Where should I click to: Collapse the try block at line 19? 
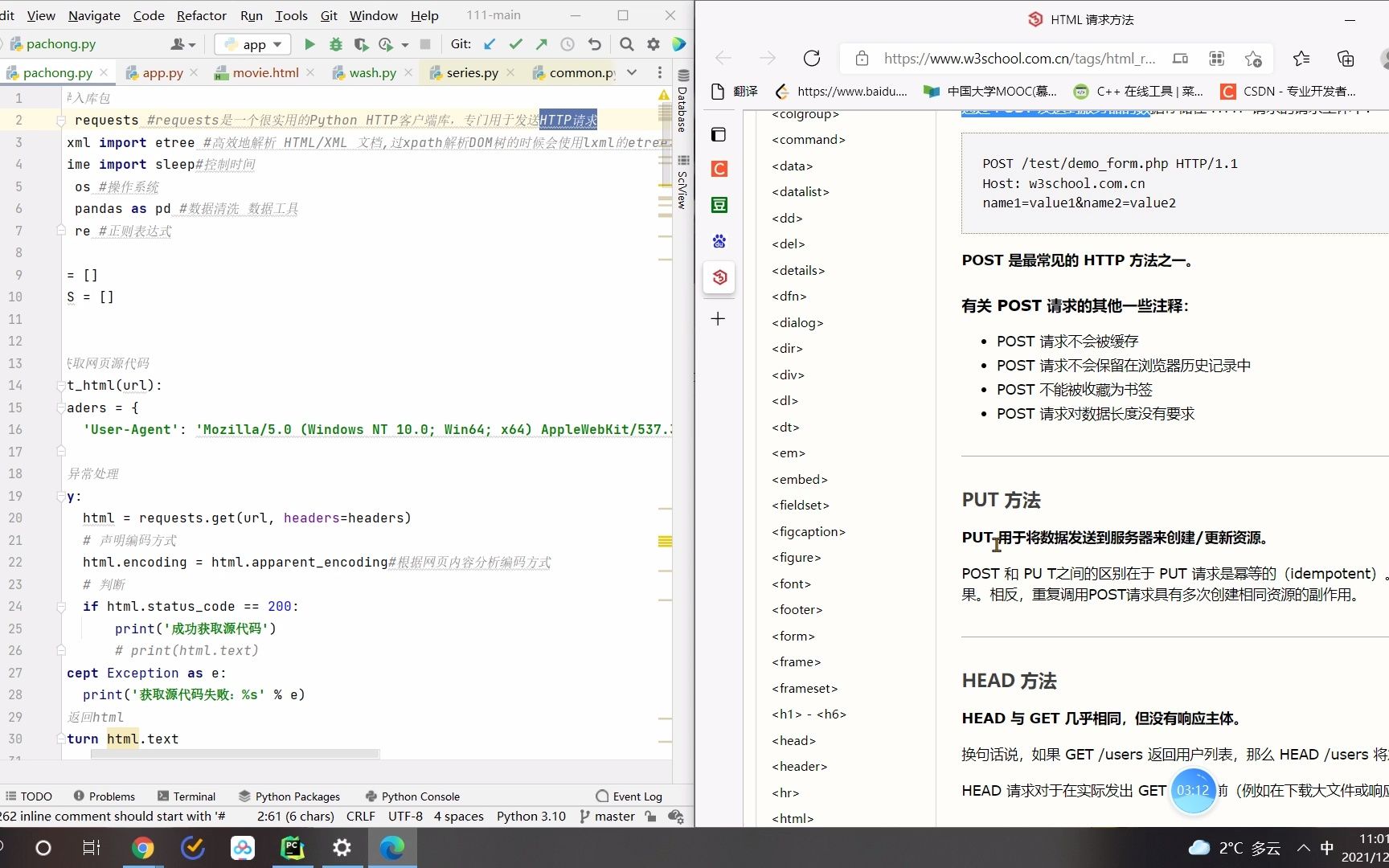pos(61,497)
